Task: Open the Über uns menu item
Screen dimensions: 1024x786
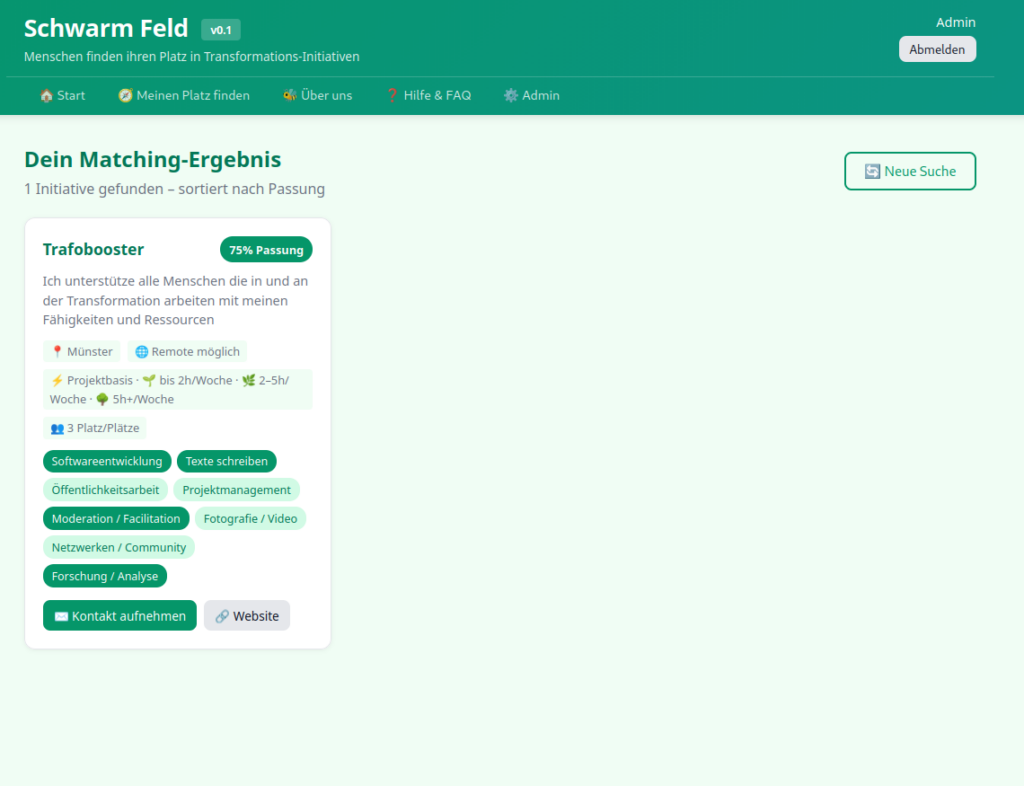Action: [317, 95]
